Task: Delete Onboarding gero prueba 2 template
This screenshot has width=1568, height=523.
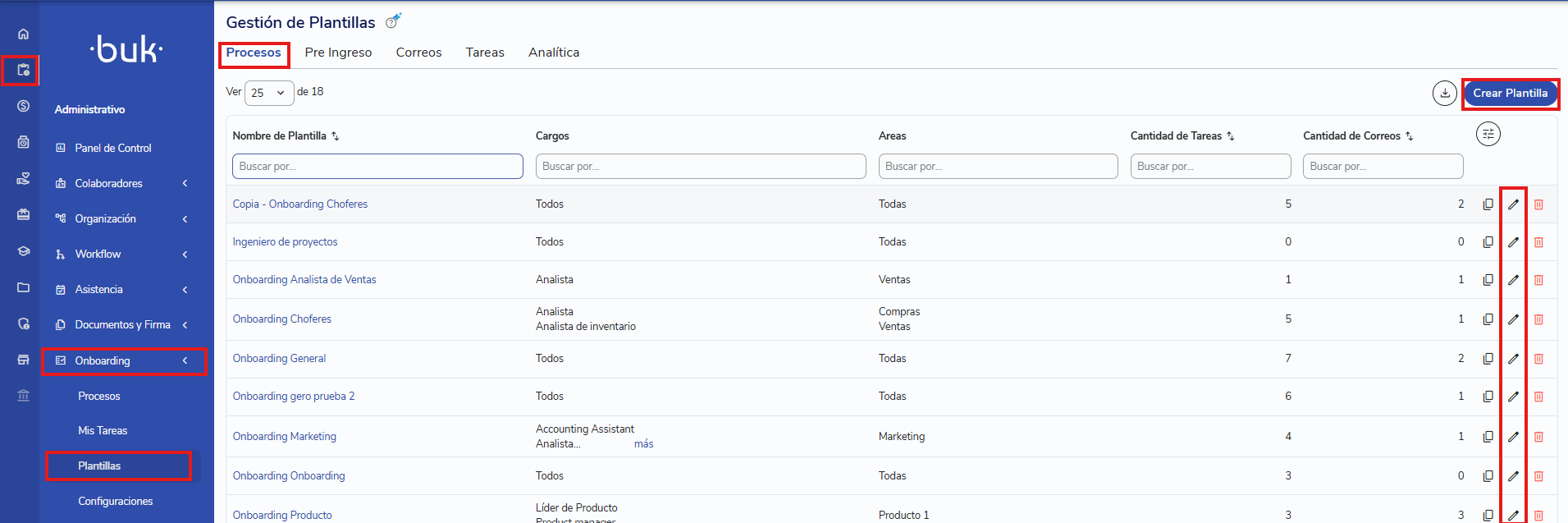Action: (x=1538, y=397)
